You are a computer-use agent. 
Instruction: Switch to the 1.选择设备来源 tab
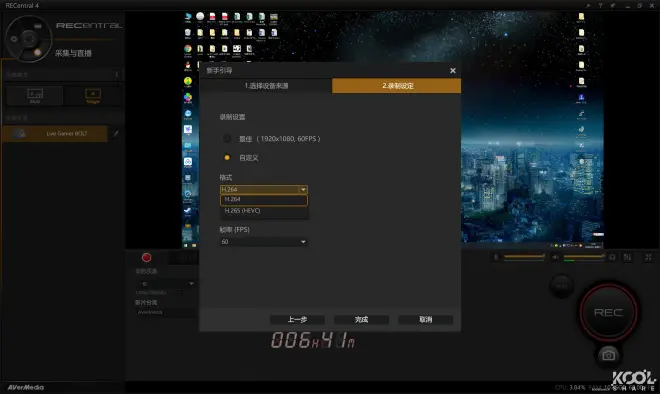266,86
